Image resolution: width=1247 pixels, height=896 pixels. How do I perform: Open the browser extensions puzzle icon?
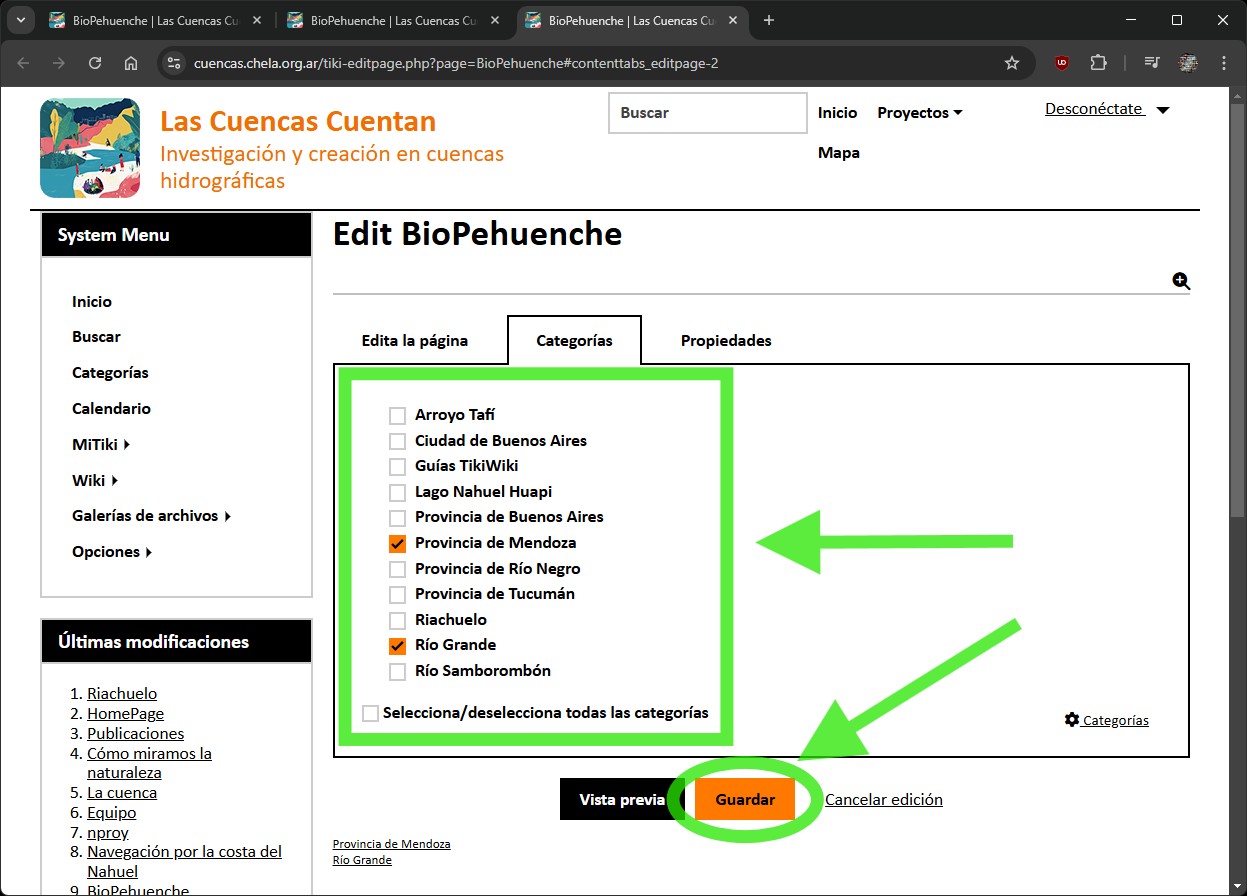[x=1098, y=63]
